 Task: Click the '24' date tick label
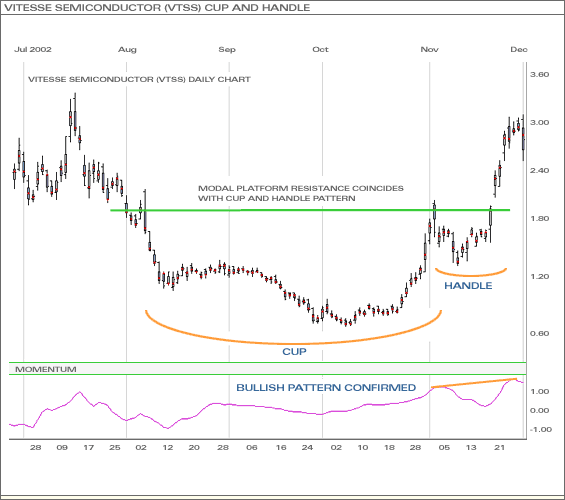click(x=307, y=448)
